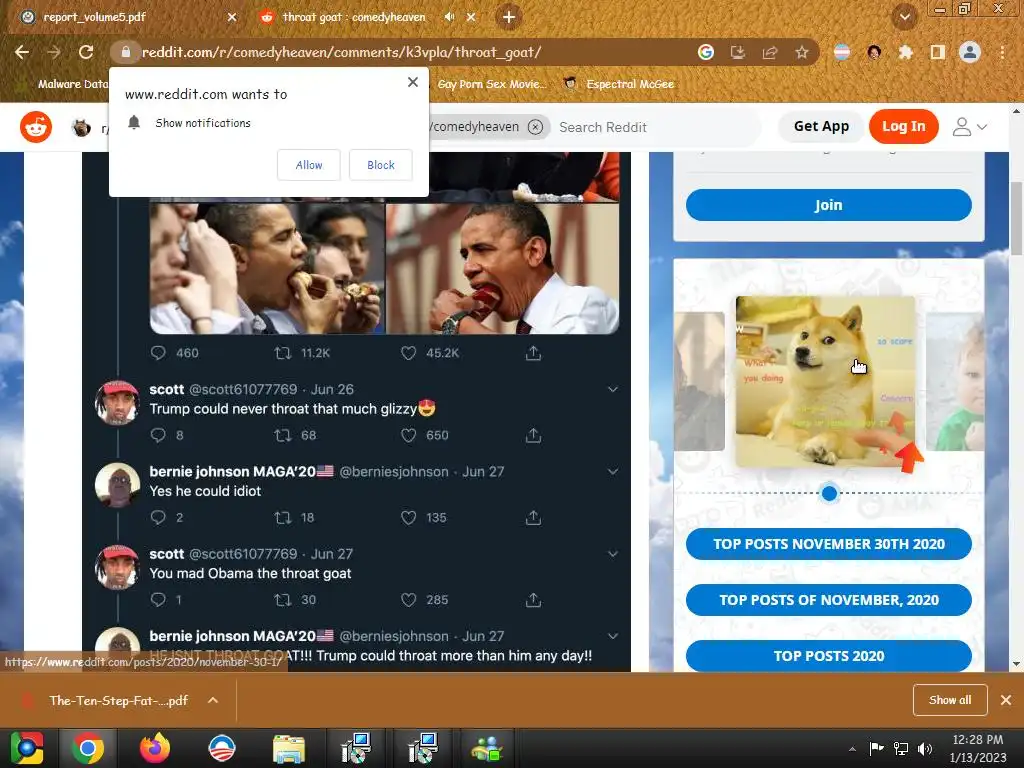Click the install app icon in address bar
This screenshot has width=1024, height=768.
(x=737, y=52)
